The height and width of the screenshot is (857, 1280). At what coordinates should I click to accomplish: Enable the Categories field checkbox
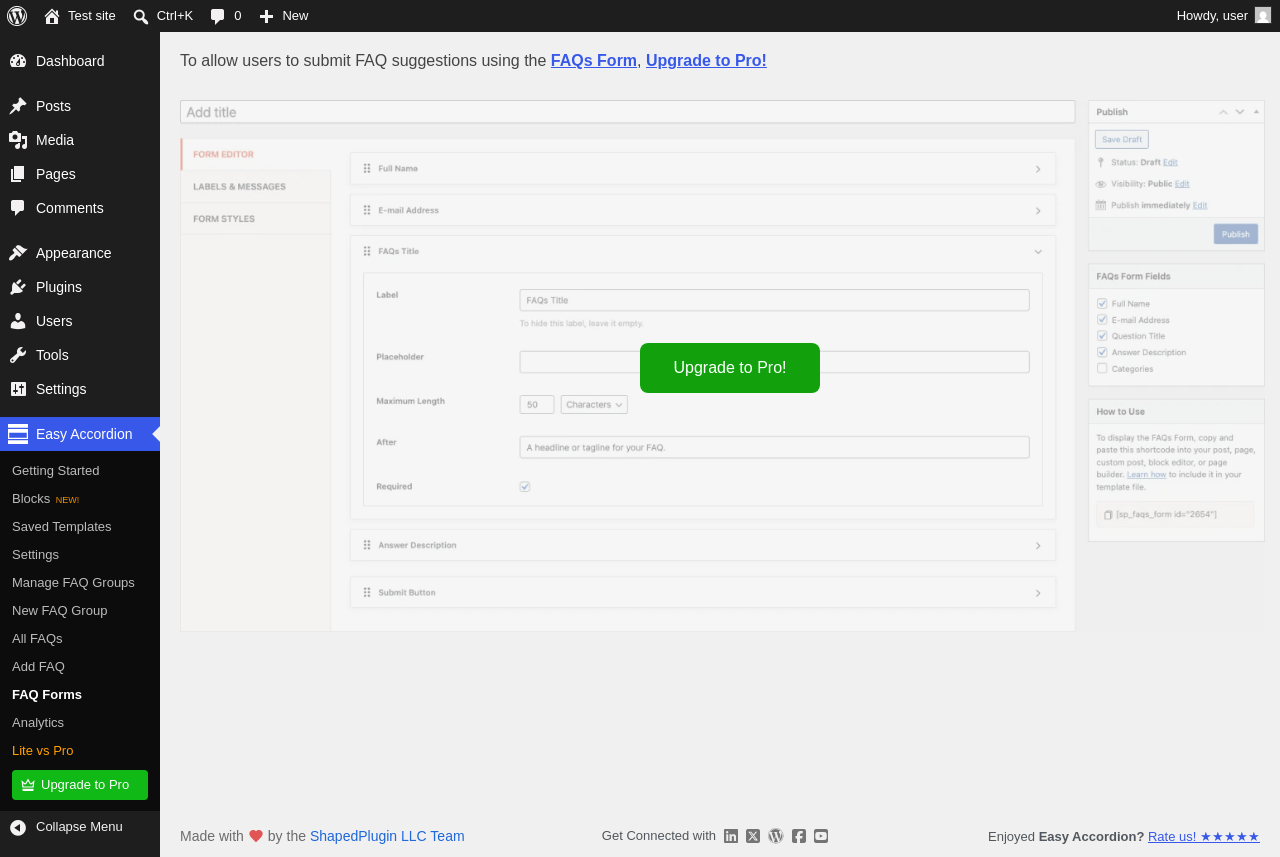pos(1102,368)
